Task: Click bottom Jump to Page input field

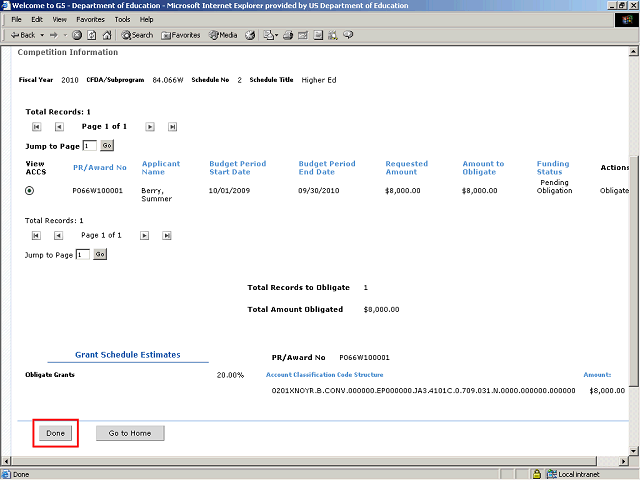Action: click(x=83, y=255)
